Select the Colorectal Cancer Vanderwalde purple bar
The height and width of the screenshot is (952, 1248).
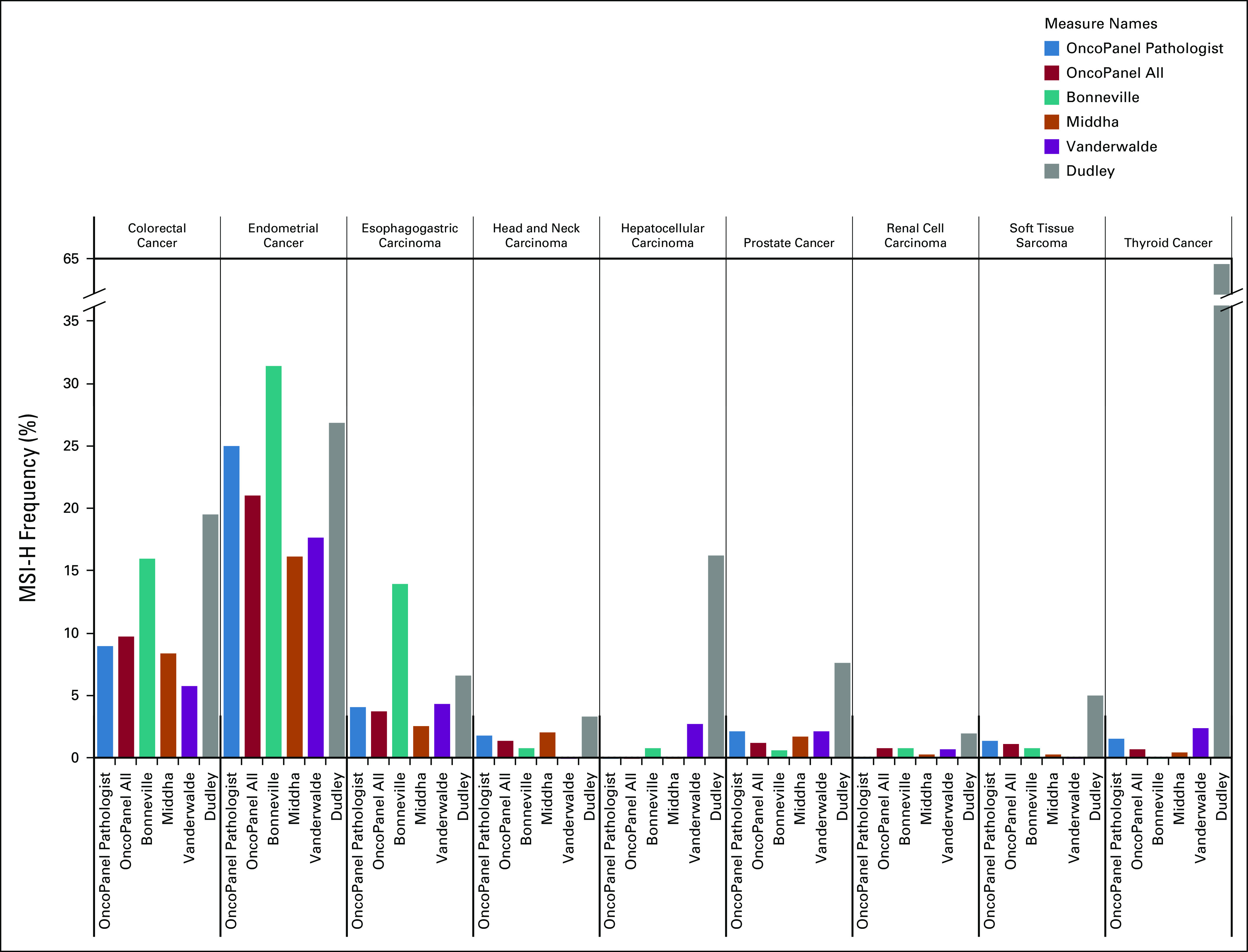point(189,721)
